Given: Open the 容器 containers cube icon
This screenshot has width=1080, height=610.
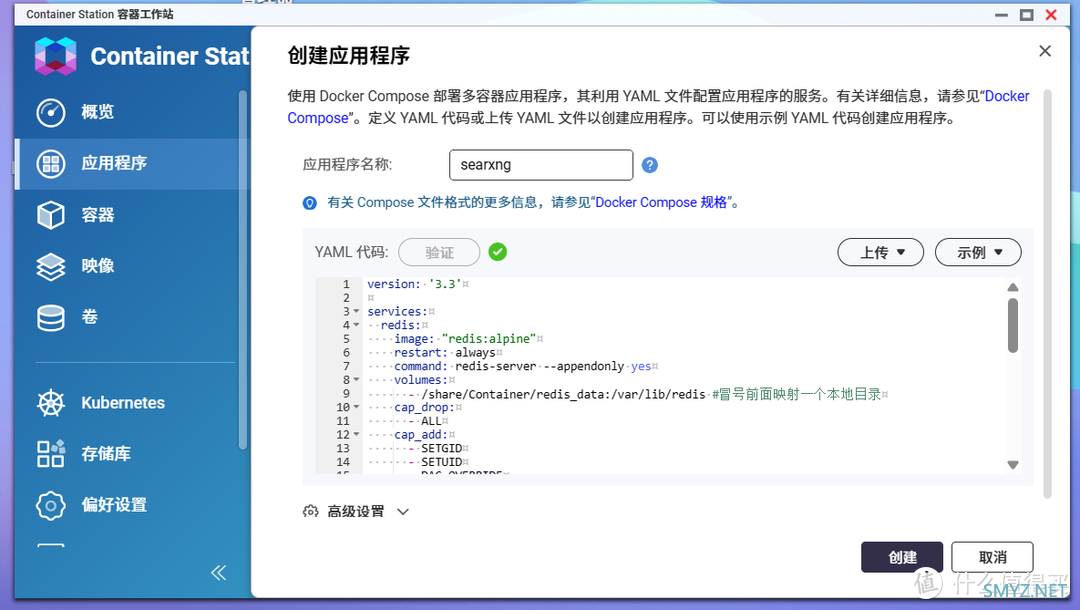Looking at the screenshot, I should (x=51, y=215).
